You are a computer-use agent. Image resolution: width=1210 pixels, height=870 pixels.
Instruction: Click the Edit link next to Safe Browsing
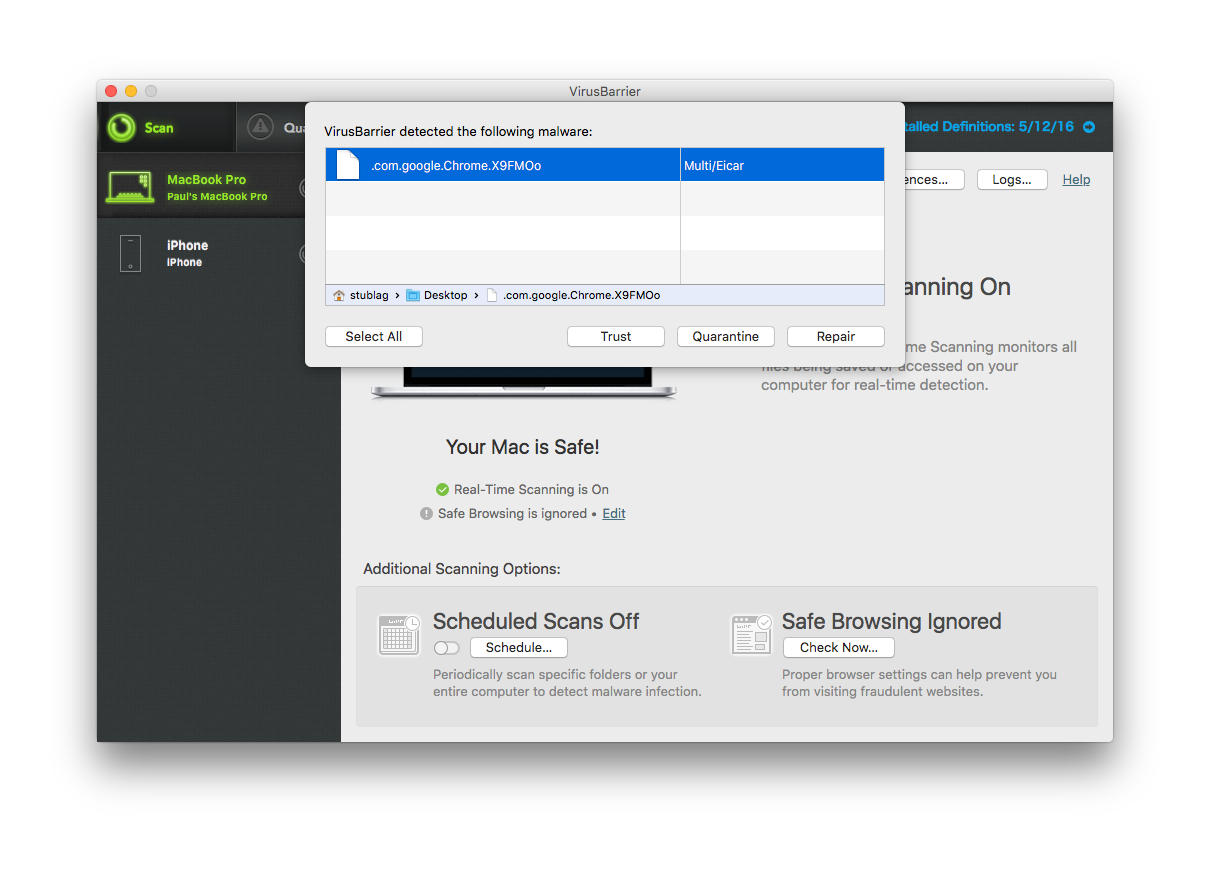[x=614, y=514]
